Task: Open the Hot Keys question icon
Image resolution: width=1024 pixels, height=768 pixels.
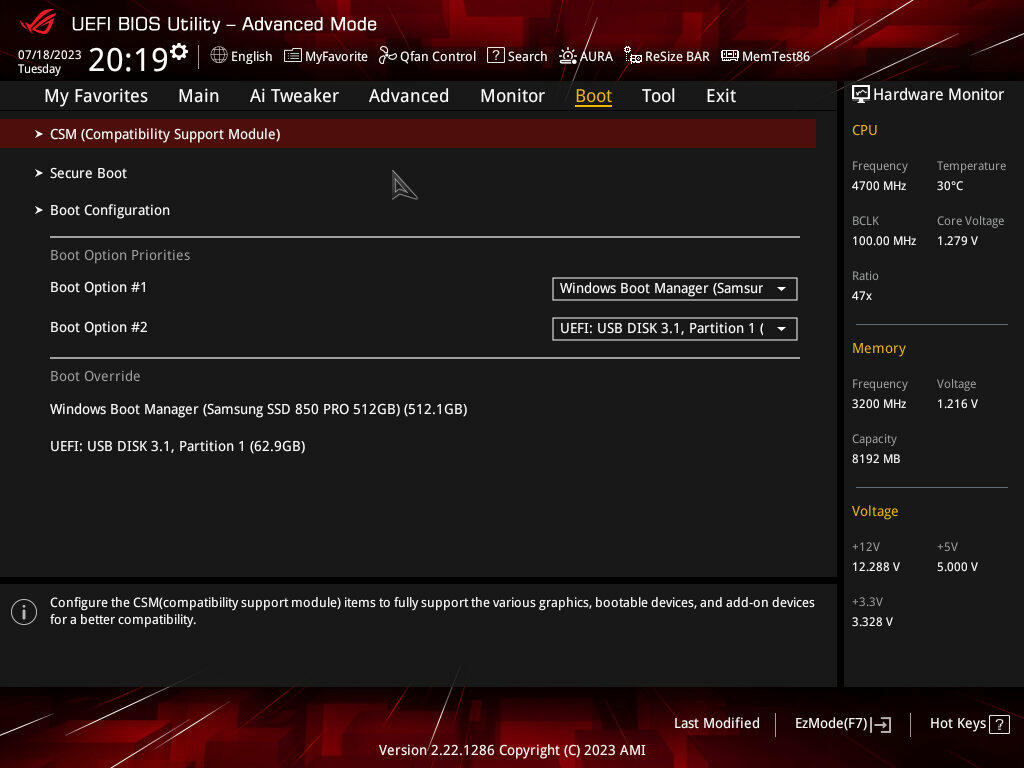Action: 999,724
